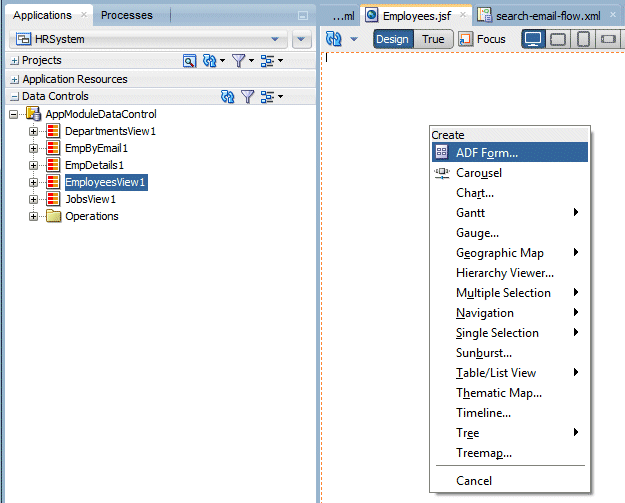Click the JobsView1 view object icon

coord(53,199)
